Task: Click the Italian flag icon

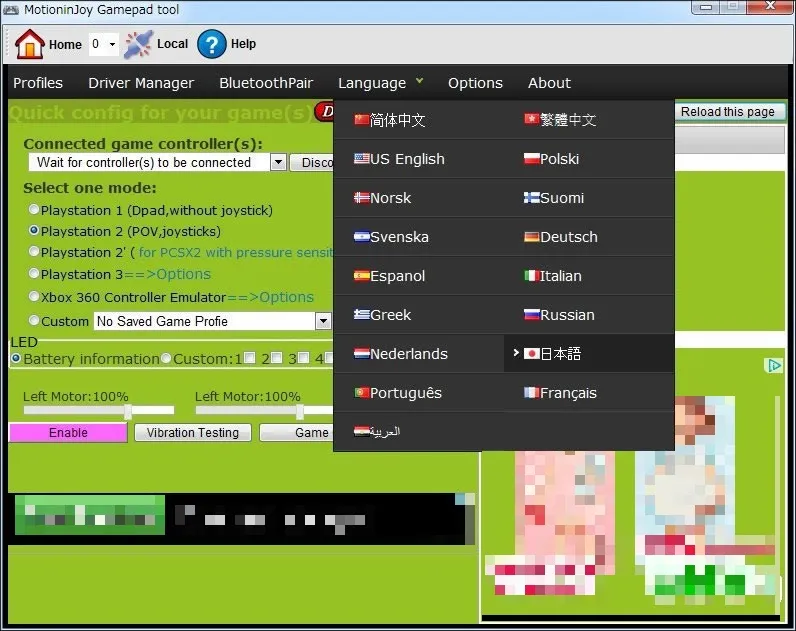Action: pos(531,276)
